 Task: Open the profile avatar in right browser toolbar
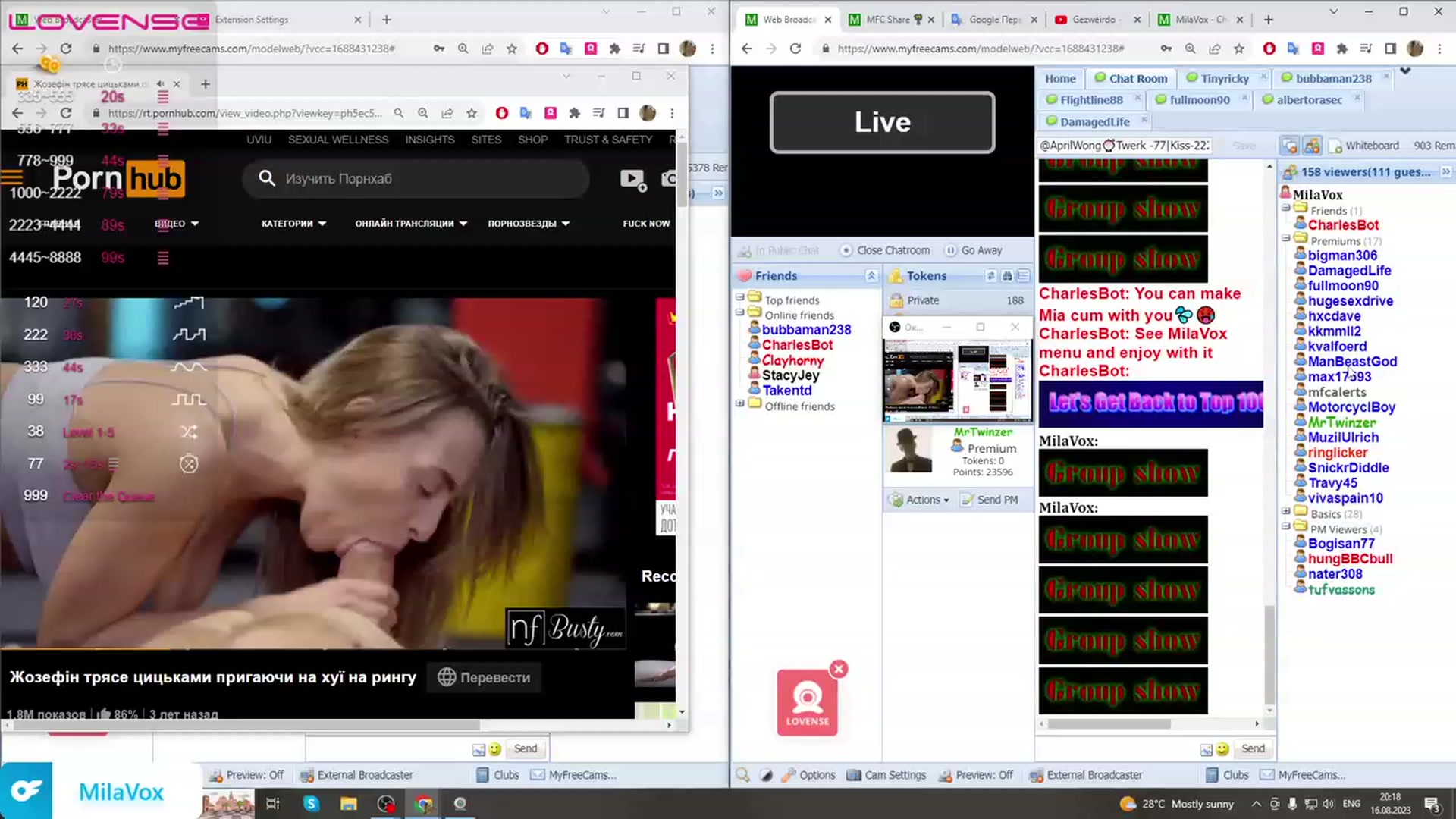tap(1415, 49)
